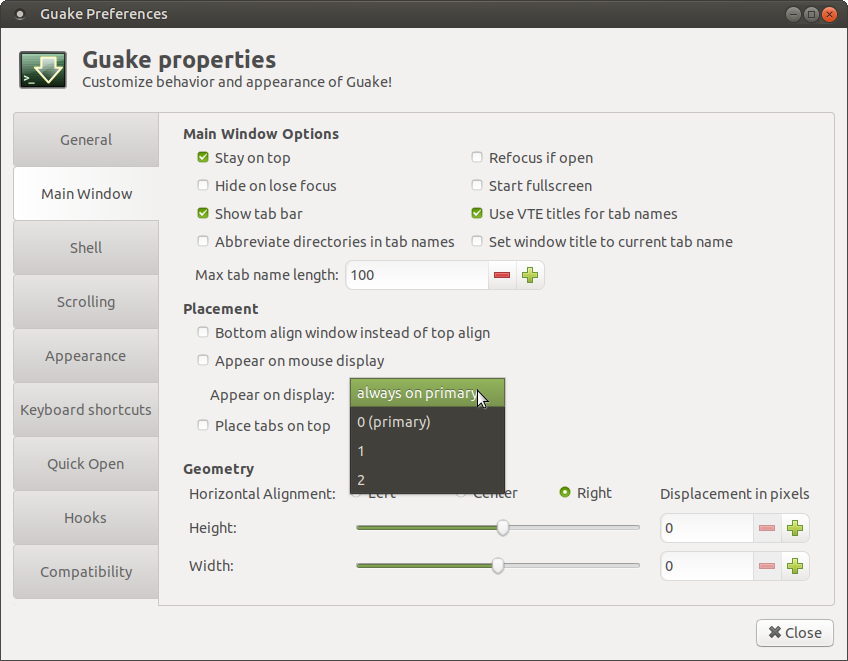
Task: Maximize the Guake Preferences window
Action: (811, 14)
